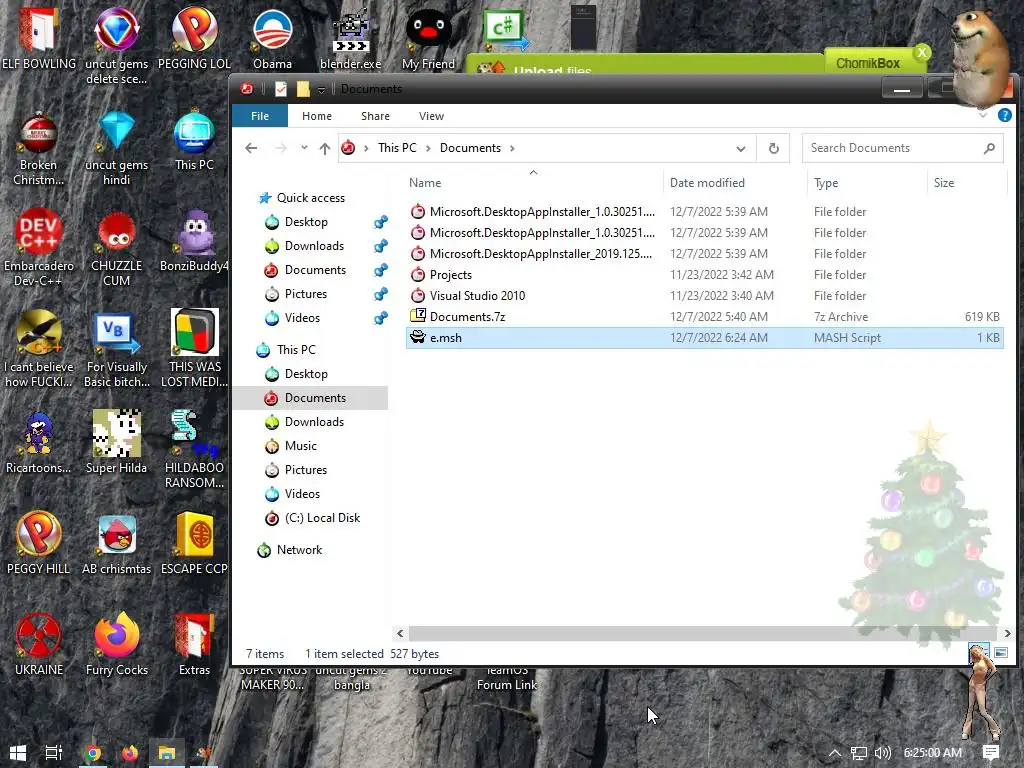
Task: Open Firefox from the taskbar
Action: 129,753
